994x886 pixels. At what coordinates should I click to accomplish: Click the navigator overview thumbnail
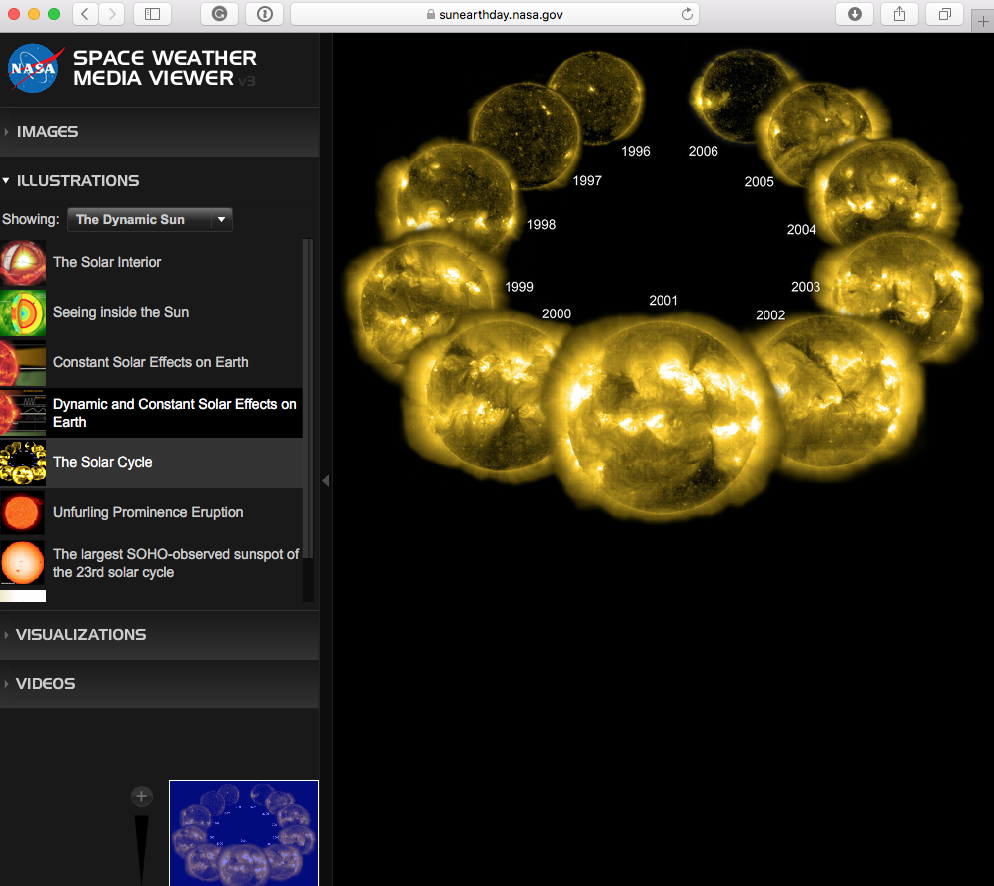(243, 833)
